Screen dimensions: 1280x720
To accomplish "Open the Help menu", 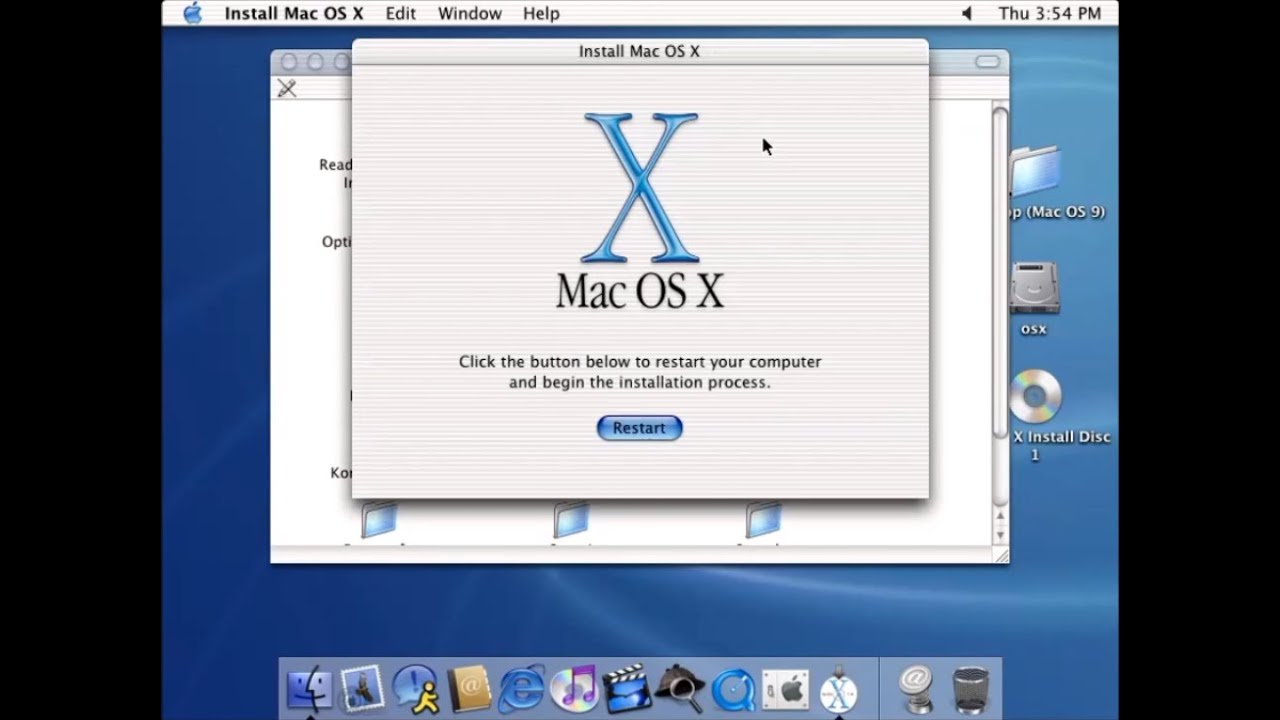I will click(541, 13).
